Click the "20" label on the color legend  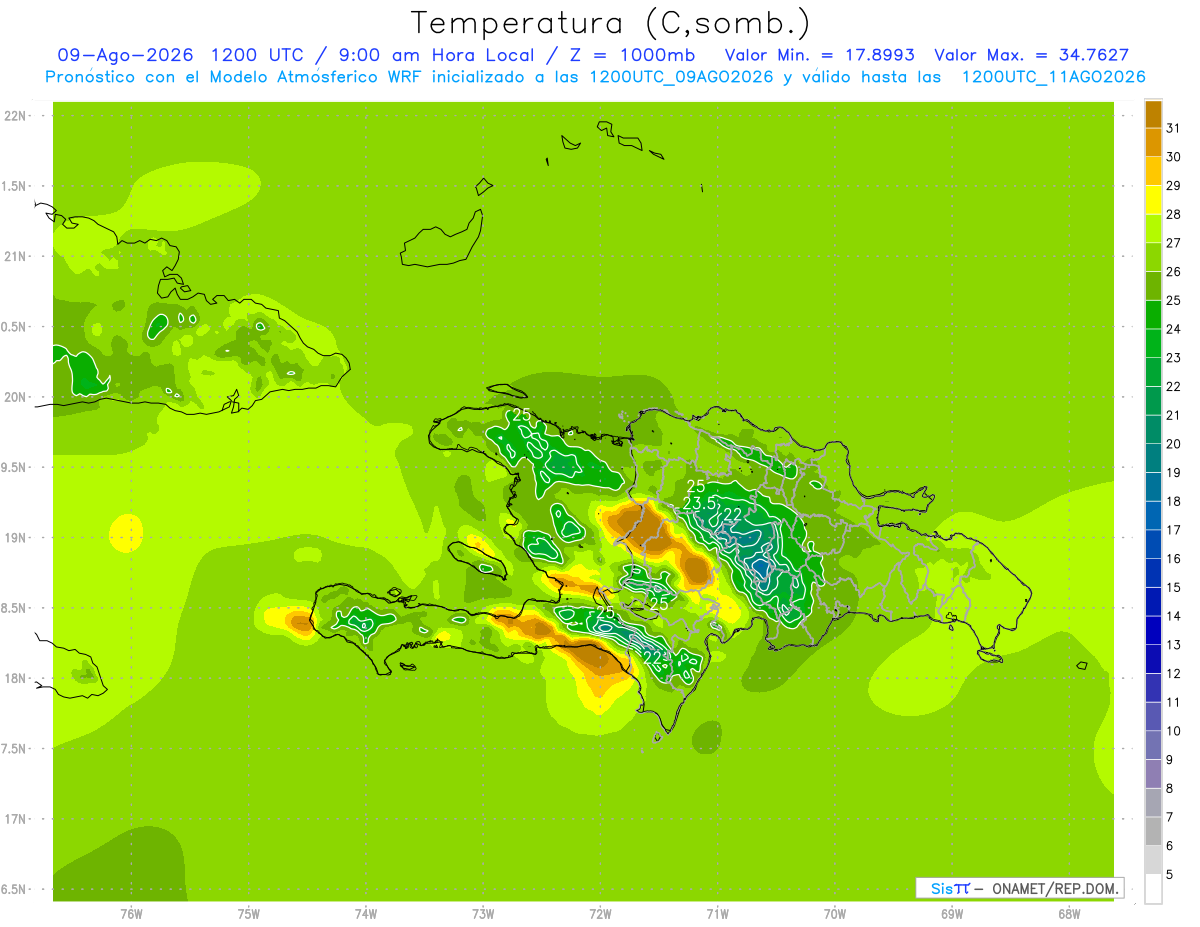click(x=1174, y=444)
